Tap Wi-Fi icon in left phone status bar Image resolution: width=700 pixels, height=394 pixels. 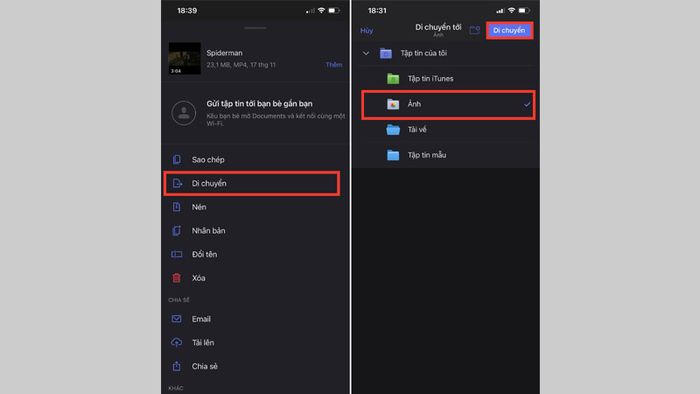click(321, 11)
